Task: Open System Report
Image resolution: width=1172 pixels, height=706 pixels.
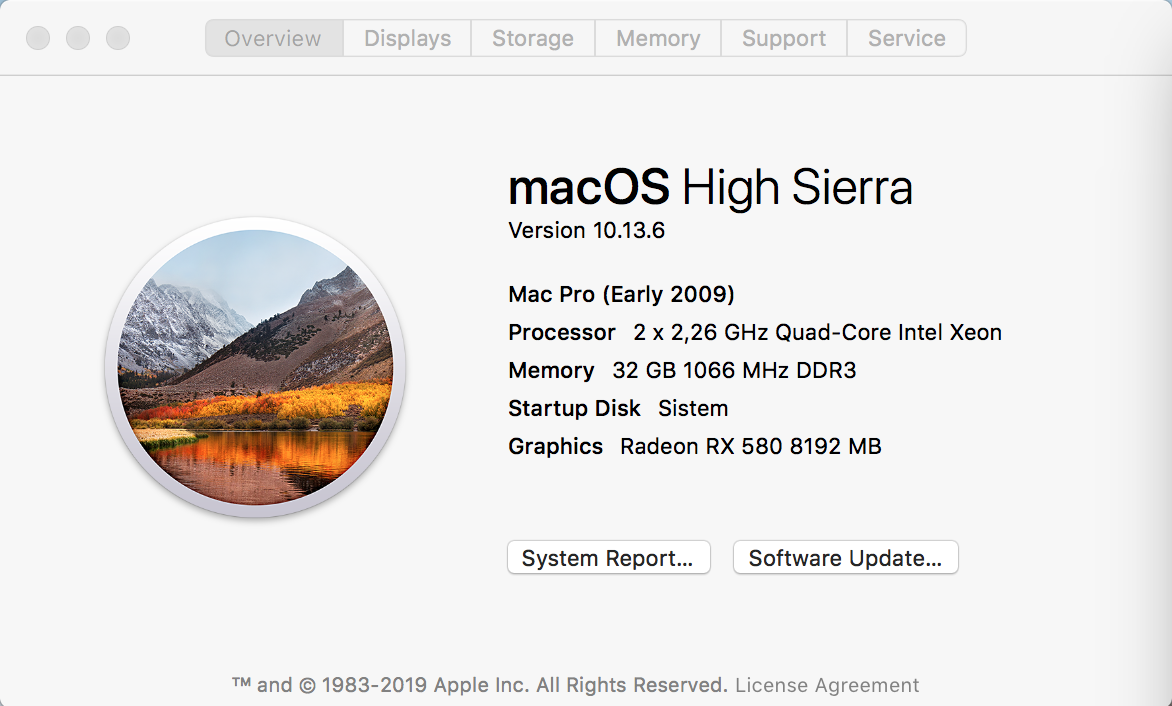Action: pos(608,557)
